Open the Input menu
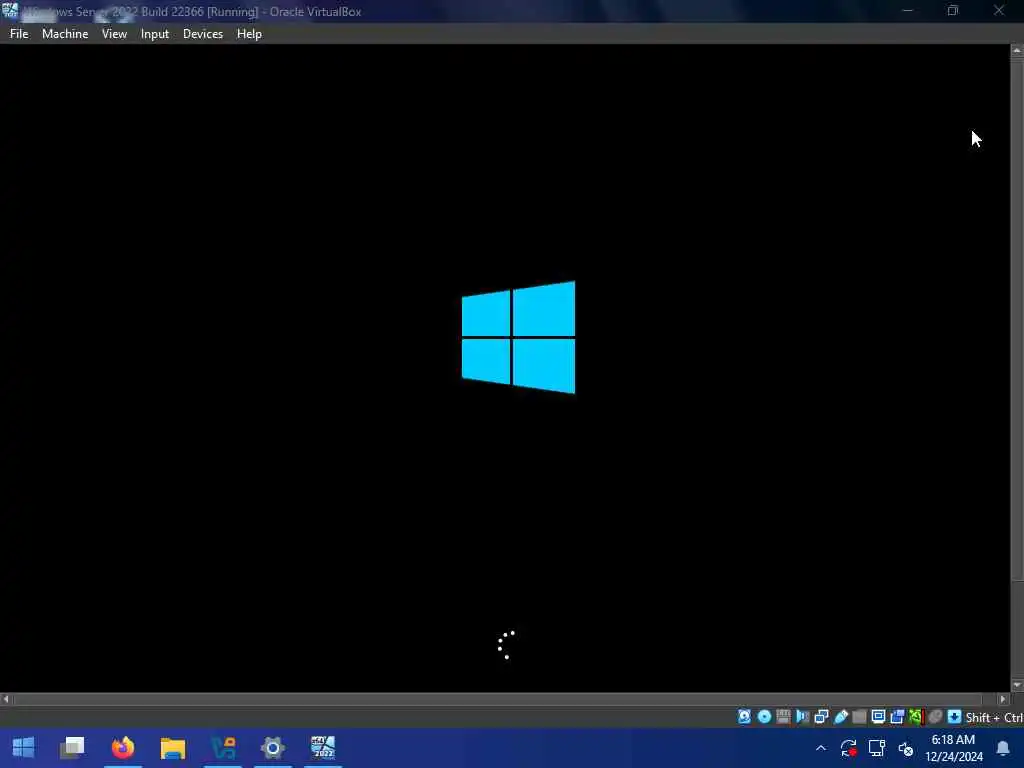The image size is (1024, 768). point(155,34)
